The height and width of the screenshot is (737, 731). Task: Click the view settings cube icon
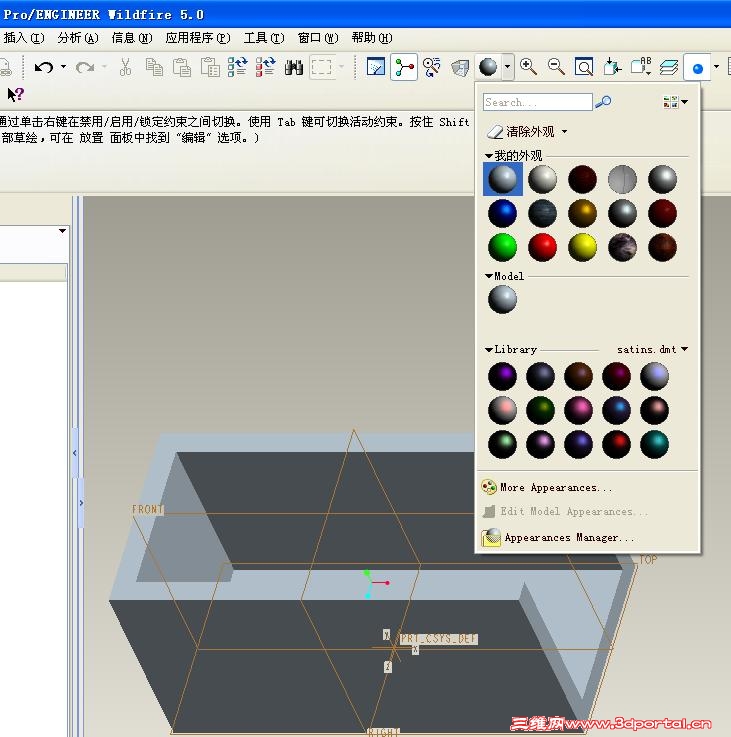click(x=460, y=67)
